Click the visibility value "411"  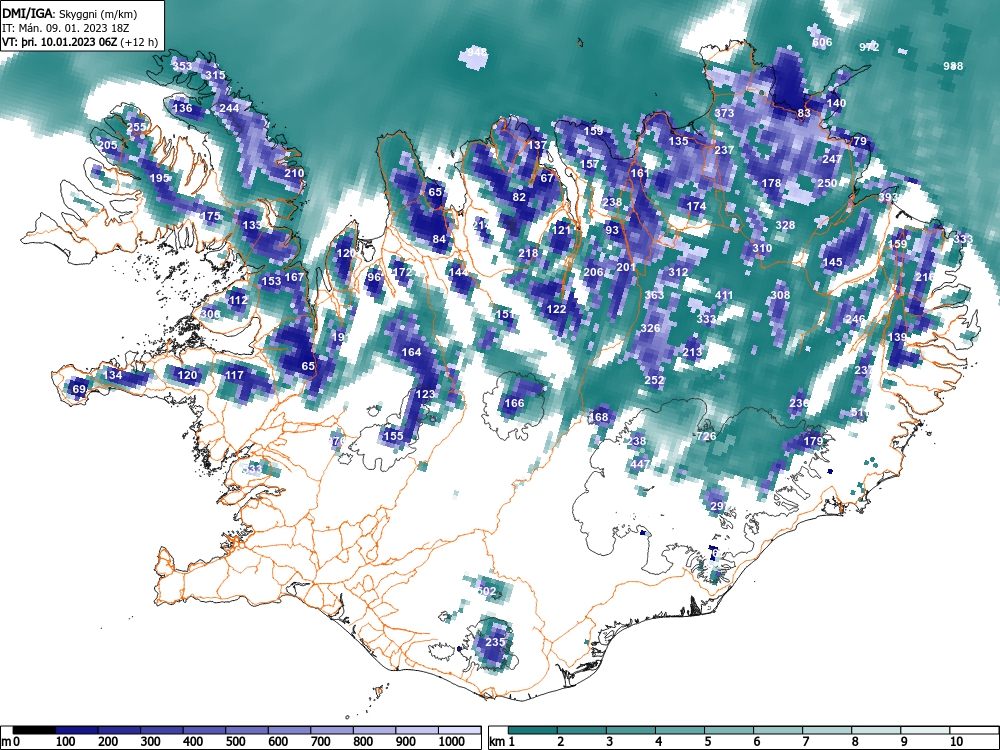click(x=724, y=295)
